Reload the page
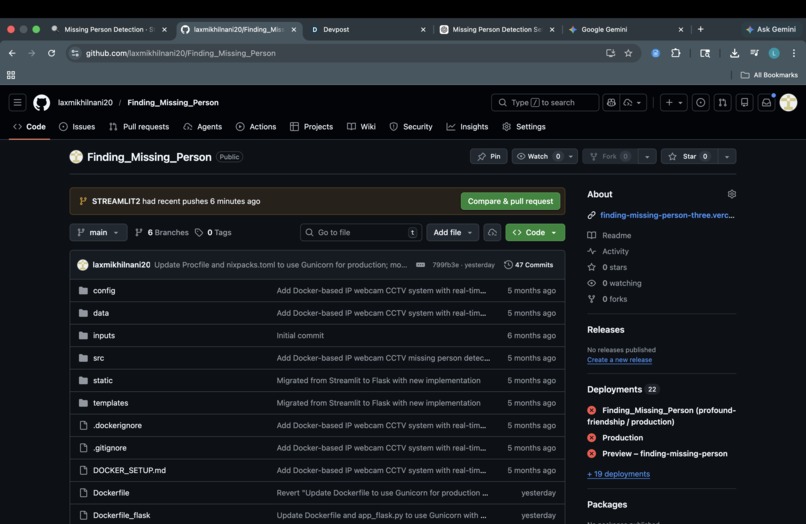The image size is (806, 524). click(x=51, y=53)
